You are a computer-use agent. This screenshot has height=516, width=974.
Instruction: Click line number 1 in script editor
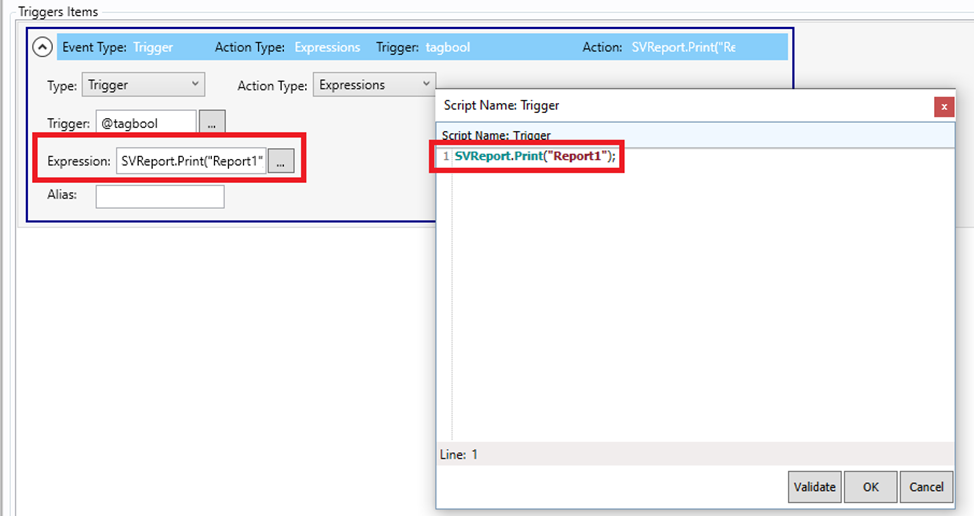point(445,156)
